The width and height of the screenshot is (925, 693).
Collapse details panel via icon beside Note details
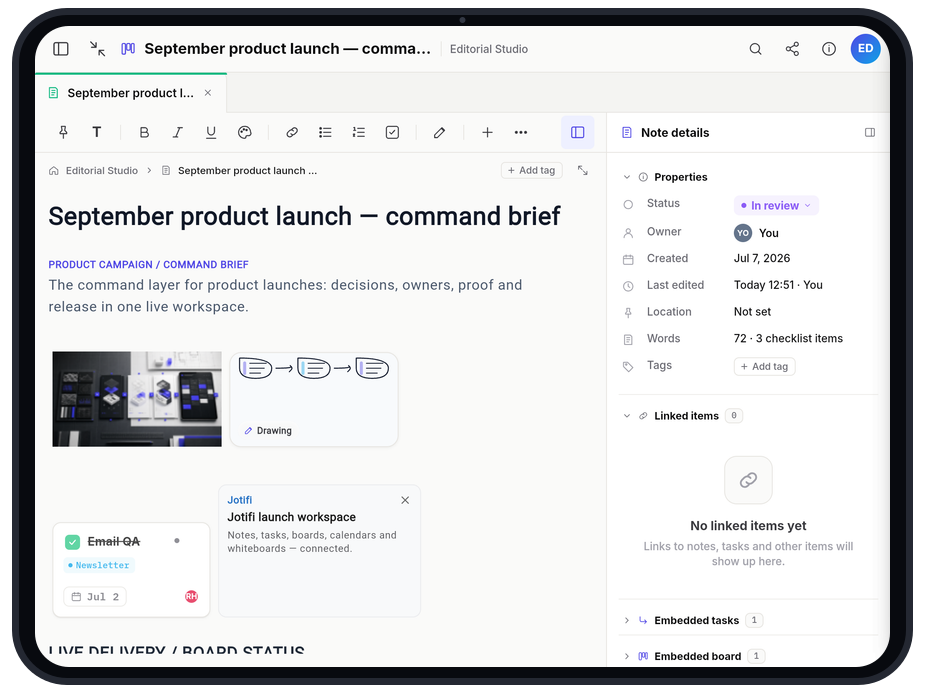click(870, 133)
